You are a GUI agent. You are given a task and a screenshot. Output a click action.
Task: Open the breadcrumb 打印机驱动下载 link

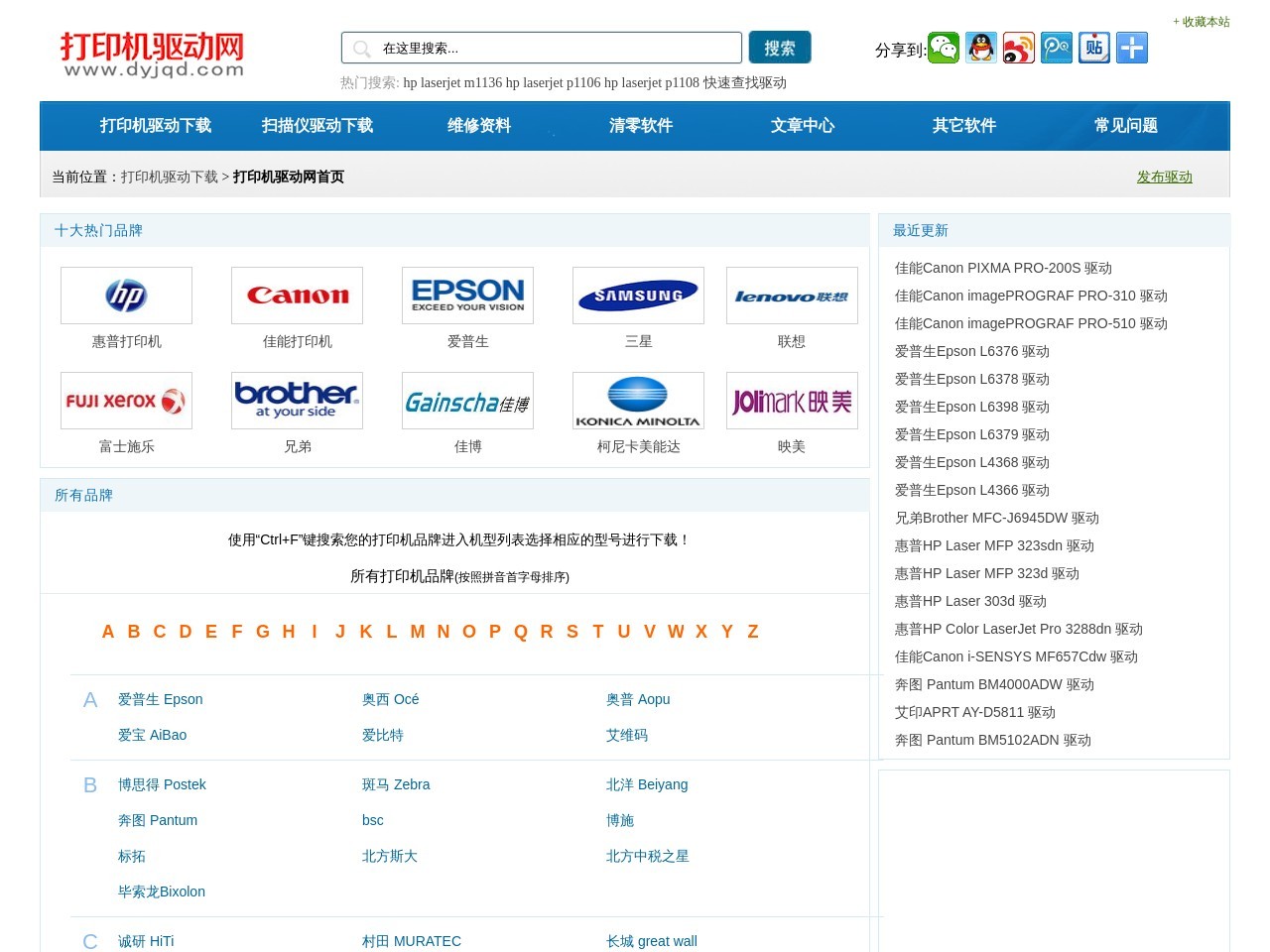[x=170, y=177]
